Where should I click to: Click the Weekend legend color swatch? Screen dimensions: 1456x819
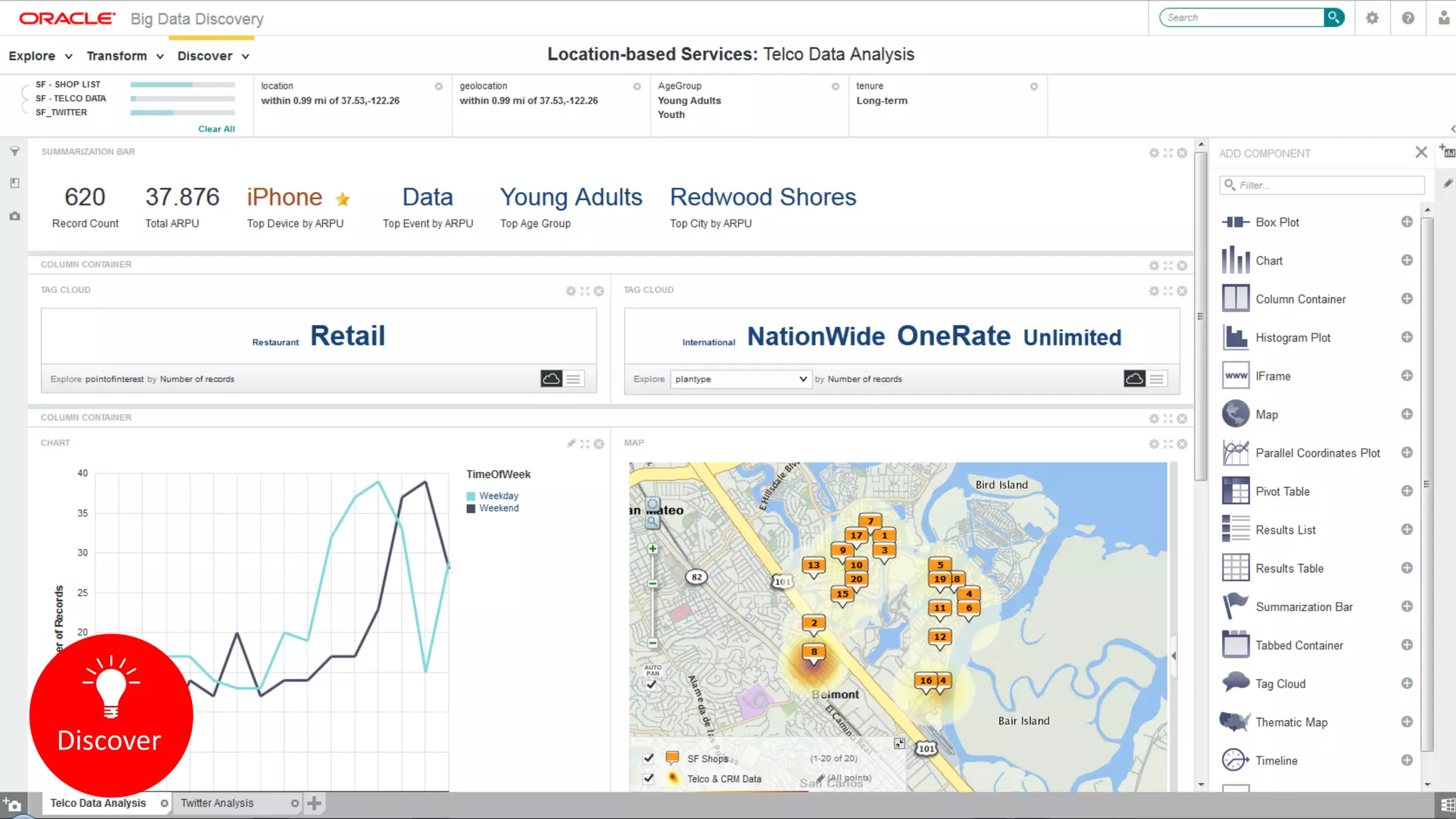(471, 508)
